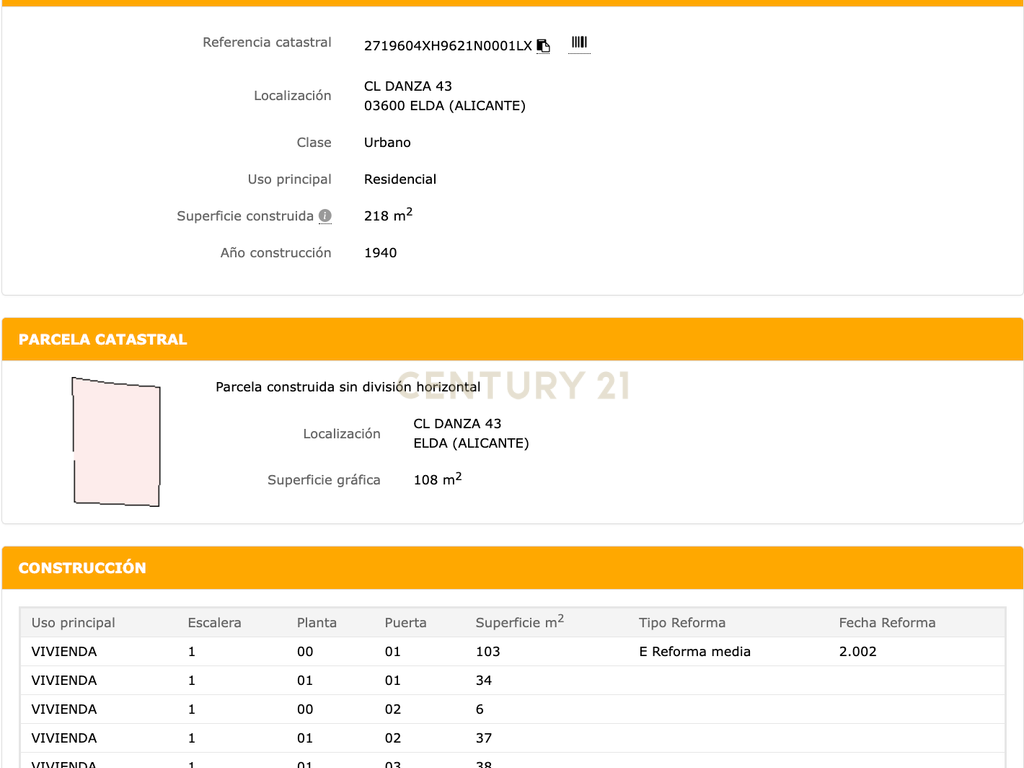Select the VIVIENDA row with 103 m²
The image size is (1024, 768).
click(x=513, y=652)
